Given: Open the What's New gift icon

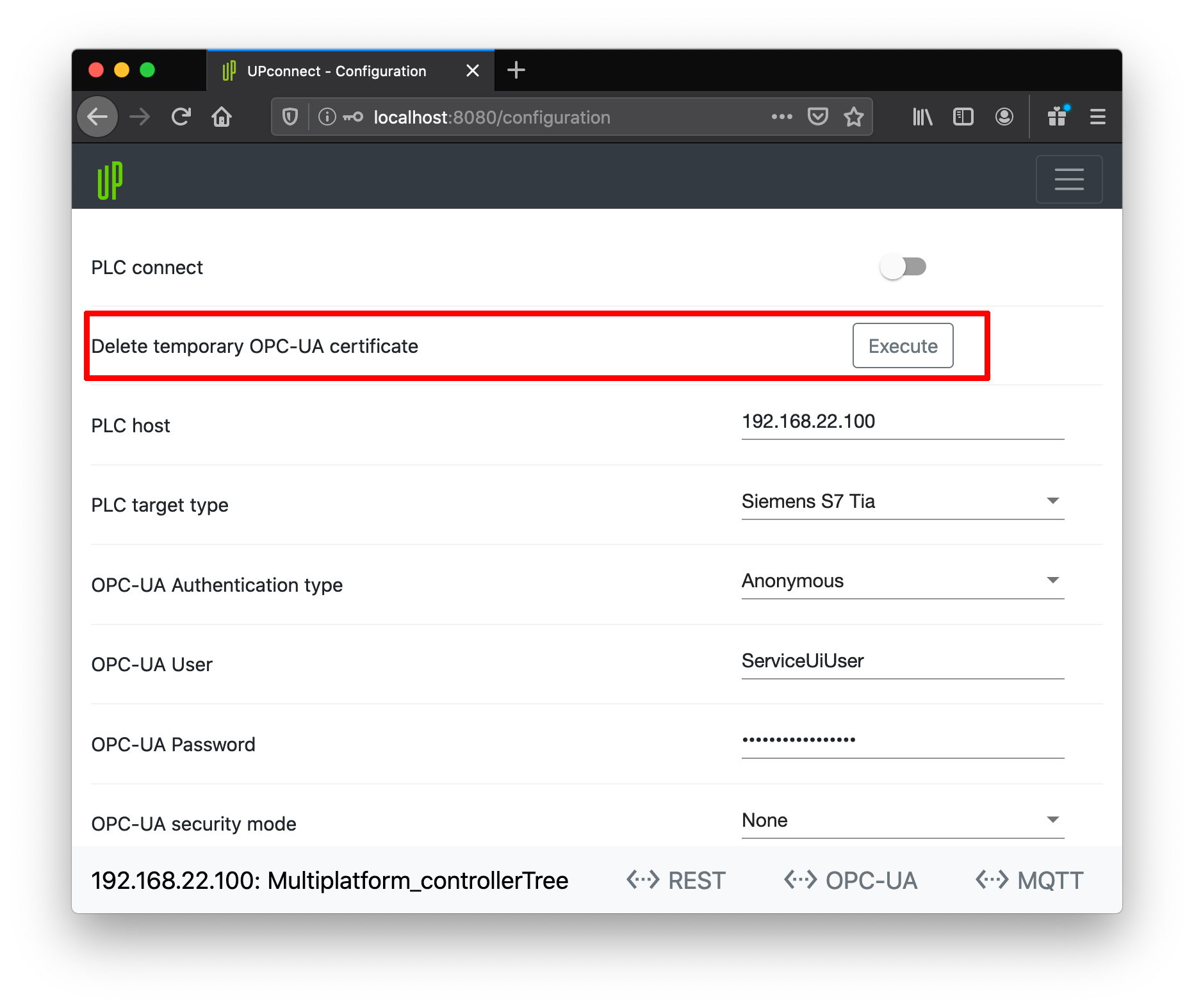Looking at the screenshot, I should 1057,117.
